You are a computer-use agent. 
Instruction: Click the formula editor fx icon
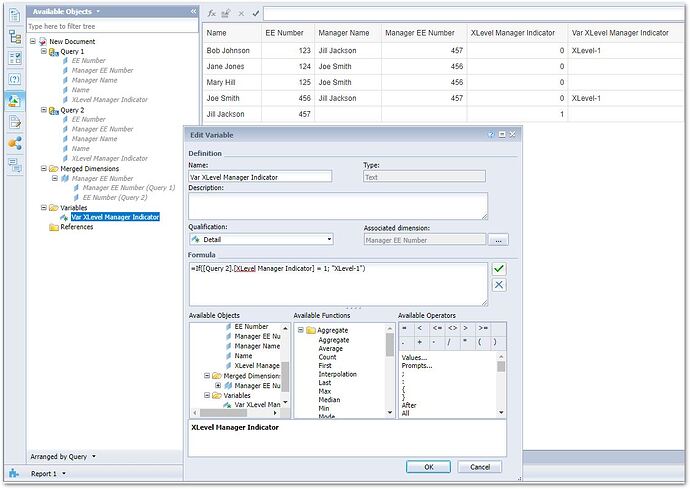click(212, 13)
